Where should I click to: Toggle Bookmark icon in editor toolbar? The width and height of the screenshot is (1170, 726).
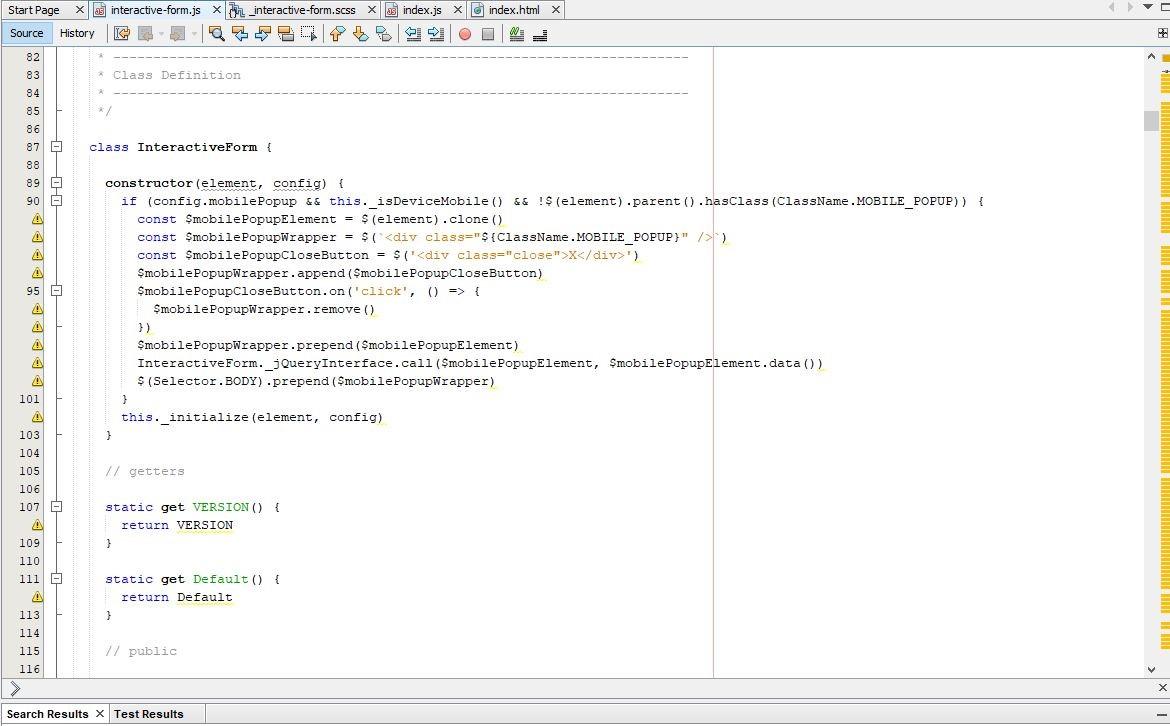(383, 34)
